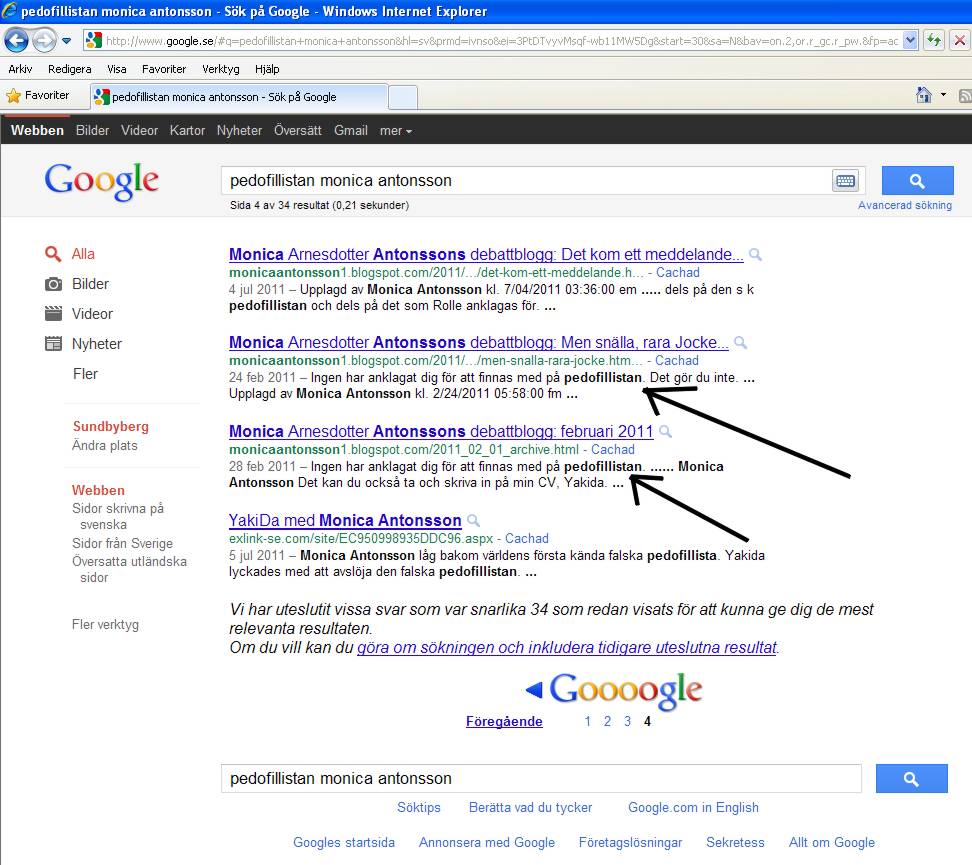Click the address bar URL field

(501, 41)
